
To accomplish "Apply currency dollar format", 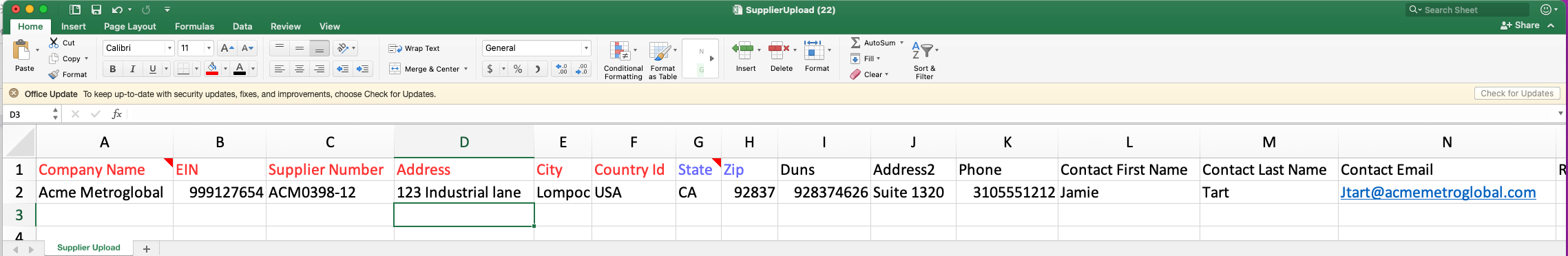I will [x=490, y=69].
